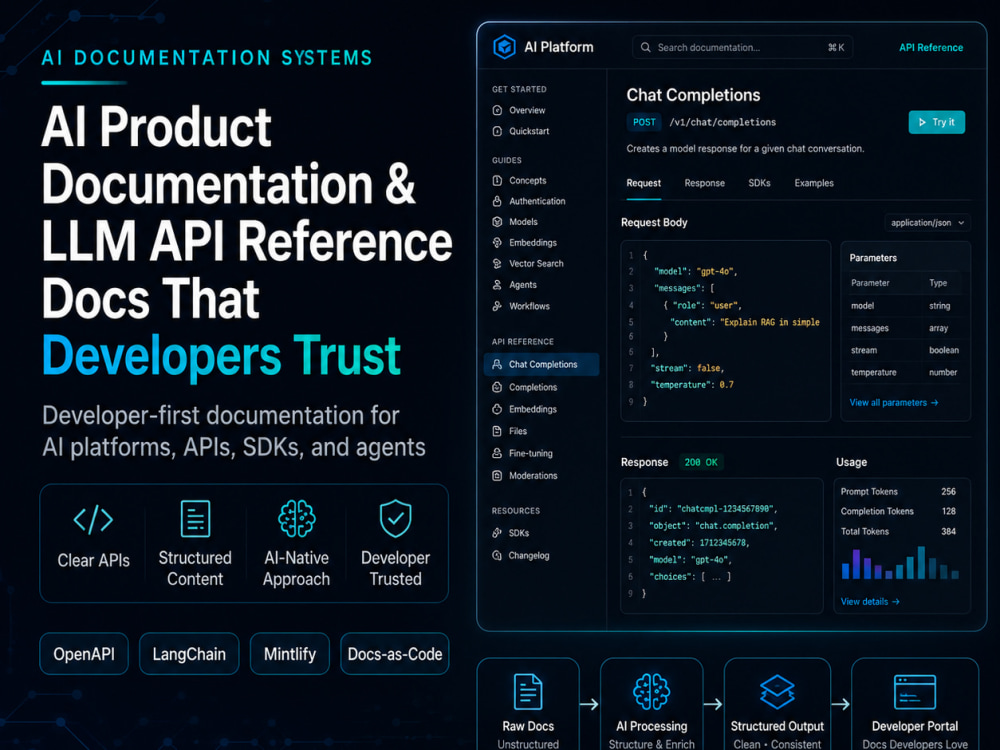Click the Raw Docs file icon
Screen dimensions: 1000x750
coord(528,692)
